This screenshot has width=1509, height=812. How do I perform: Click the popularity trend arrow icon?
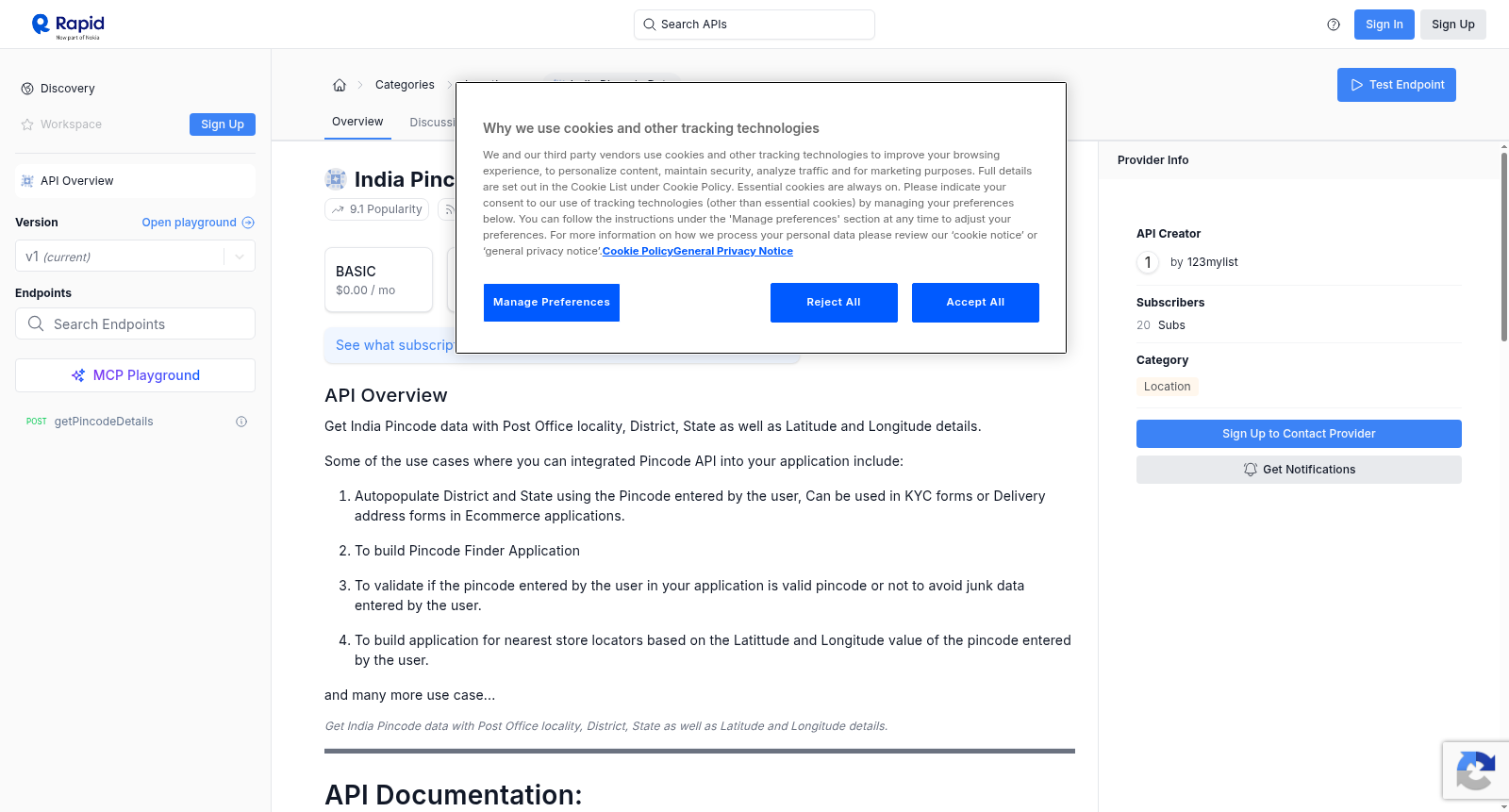[x=338, y=209]
